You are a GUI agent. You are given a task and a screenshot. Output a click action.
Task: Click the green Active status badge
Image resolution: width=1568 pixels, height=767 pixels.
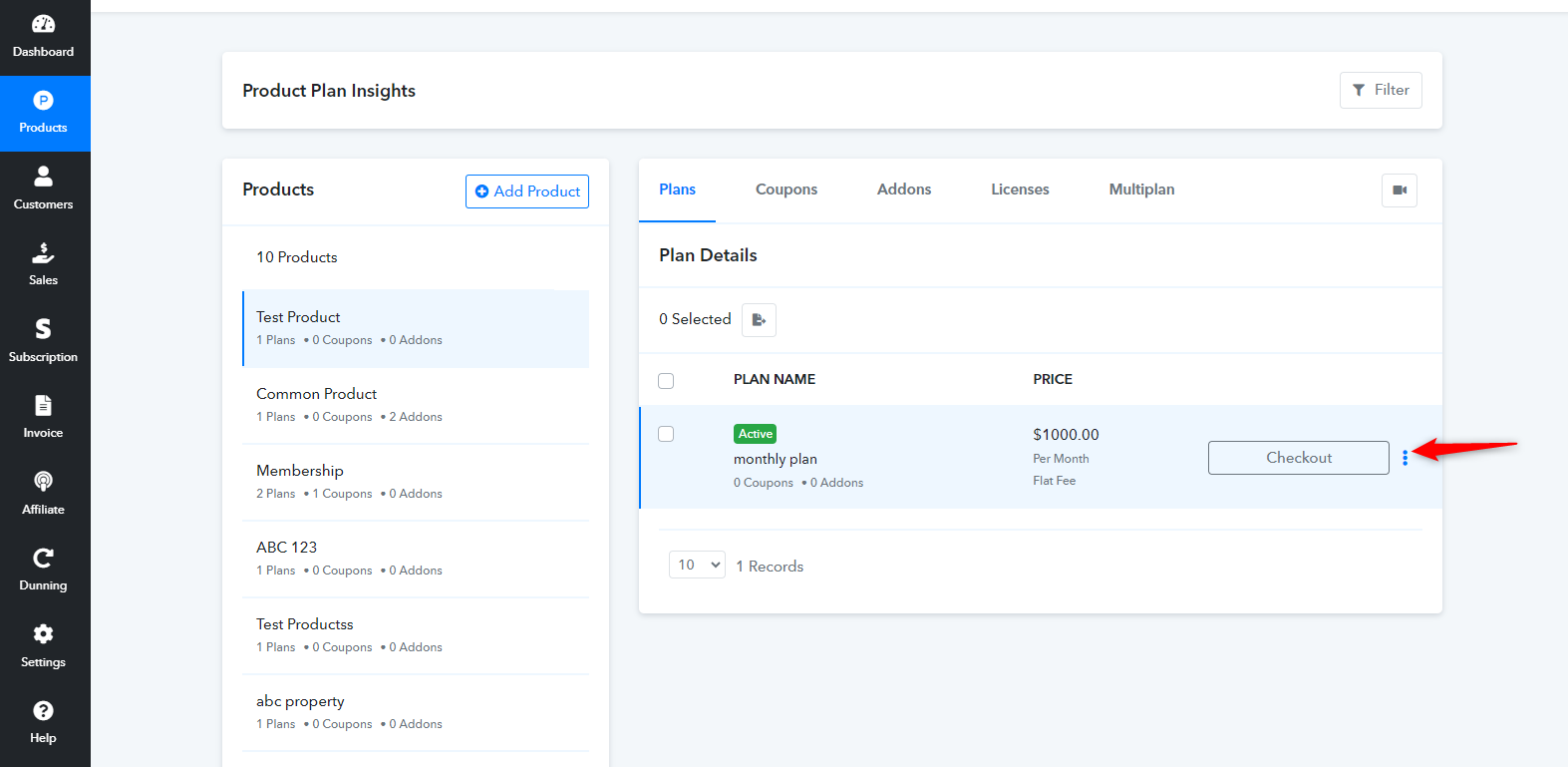tap(756, 434)
